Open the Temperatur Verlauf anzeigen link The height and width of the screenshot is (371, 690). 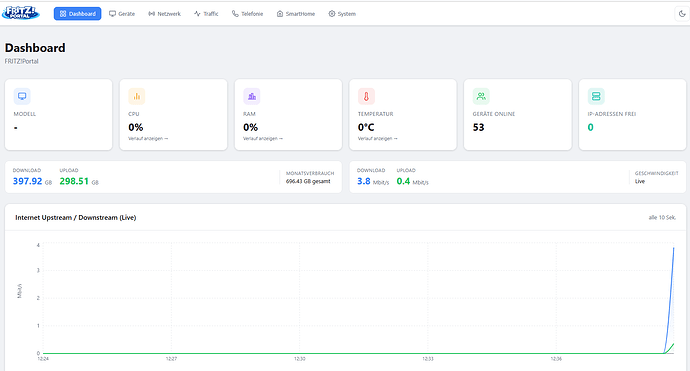click(x=378, y=138)
